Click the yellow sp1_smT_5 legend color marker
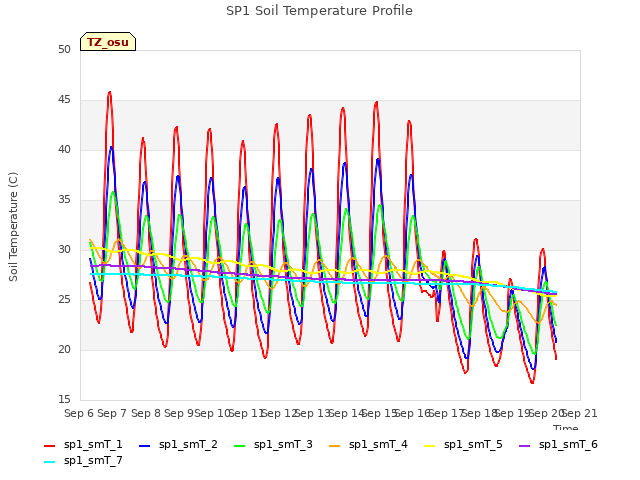640x480 pixels. 429,446
